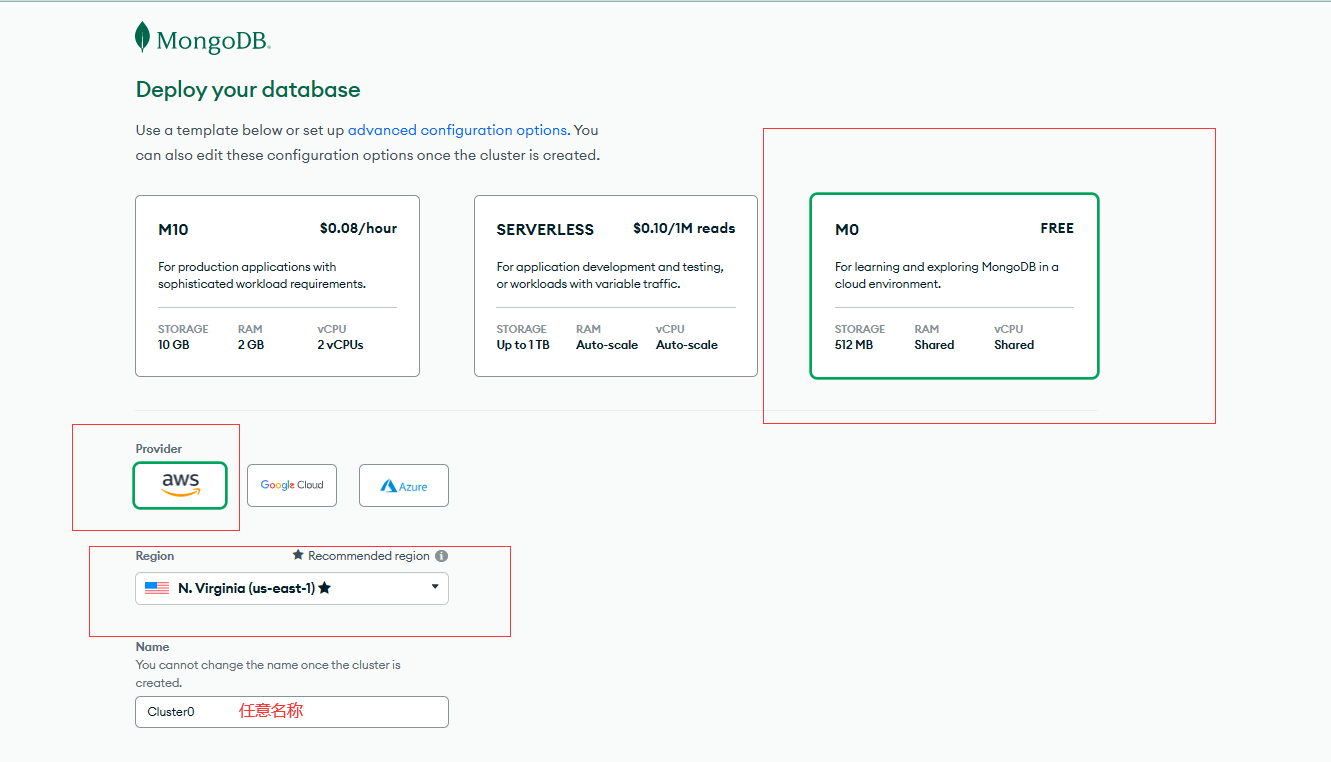Viewport: 1331px width, 762px height.
Task: Click the FREE label on M0 card
Action: click(x=1057, y=228)
